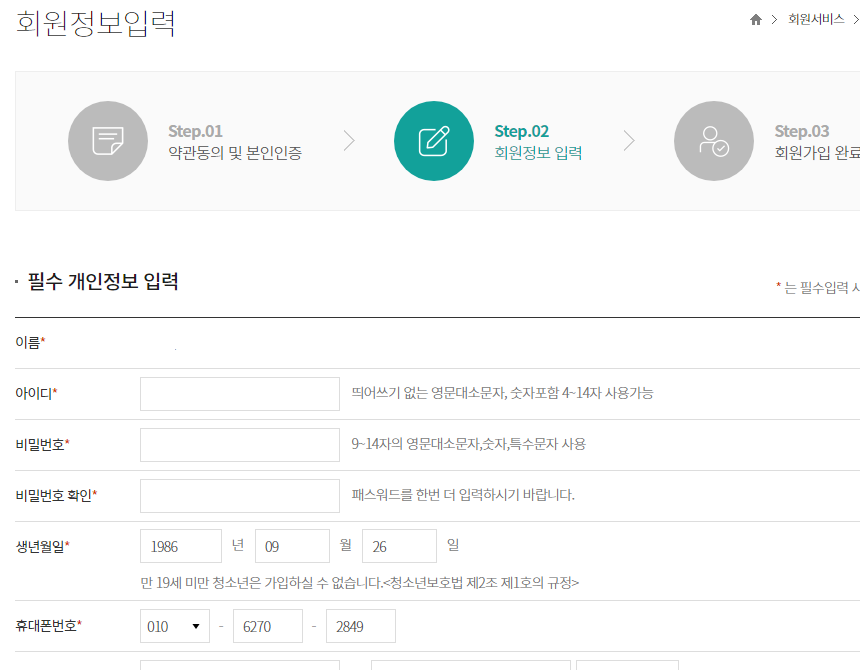Click the arrow between Step.02 and Step.03

[631, 140]
